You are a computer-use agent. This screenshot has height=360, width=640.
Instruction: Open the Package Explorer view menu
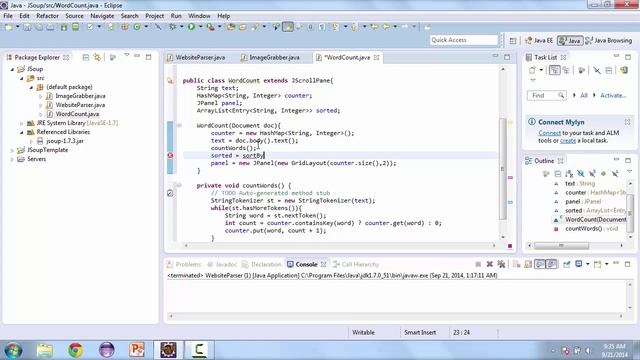(127, 56)
